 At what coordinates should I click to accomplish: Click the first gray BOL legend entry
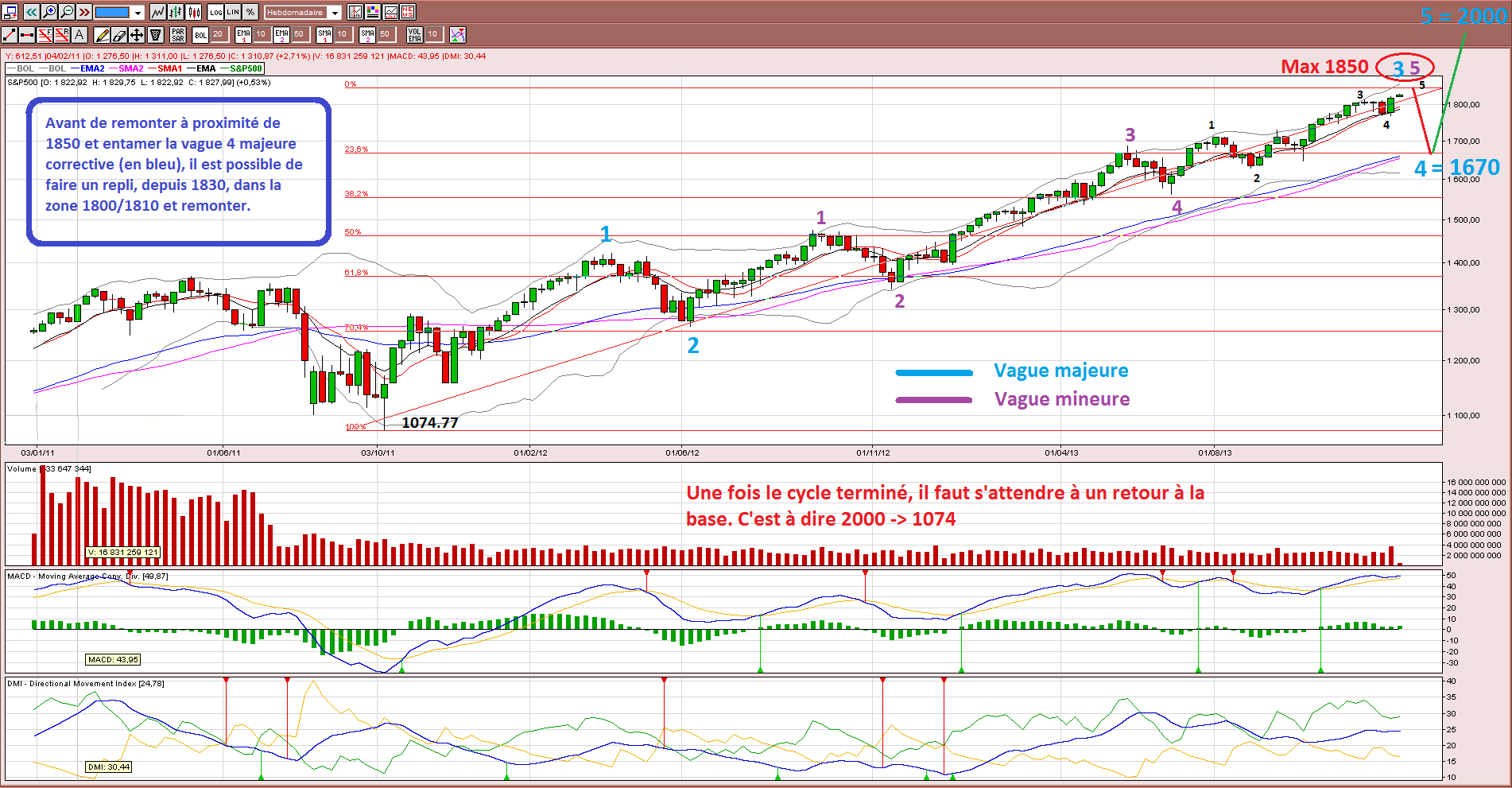[21, 69]
